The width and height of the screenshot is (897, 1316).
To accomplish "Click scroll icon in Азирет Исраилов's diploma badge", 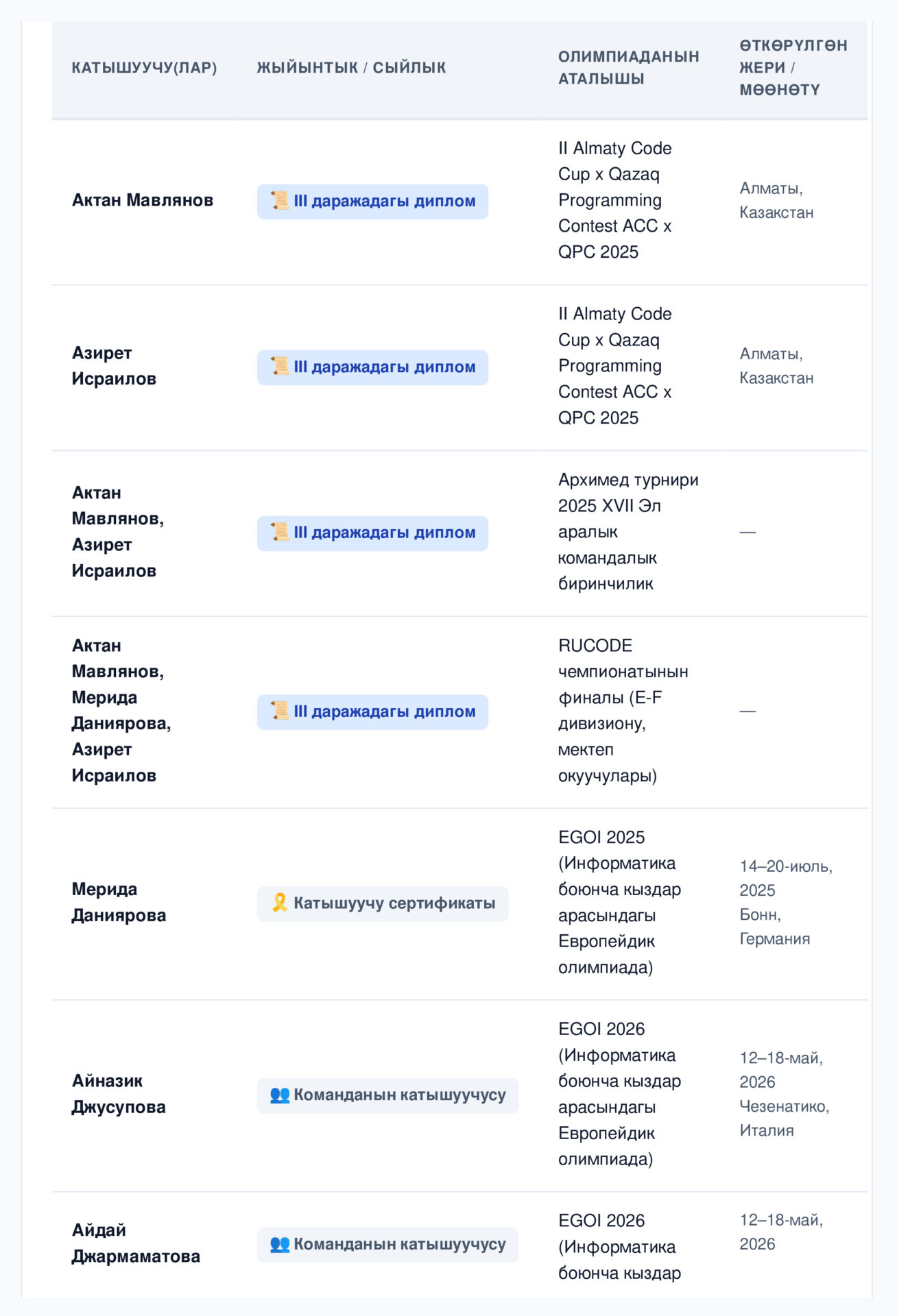I will (279, 367).
